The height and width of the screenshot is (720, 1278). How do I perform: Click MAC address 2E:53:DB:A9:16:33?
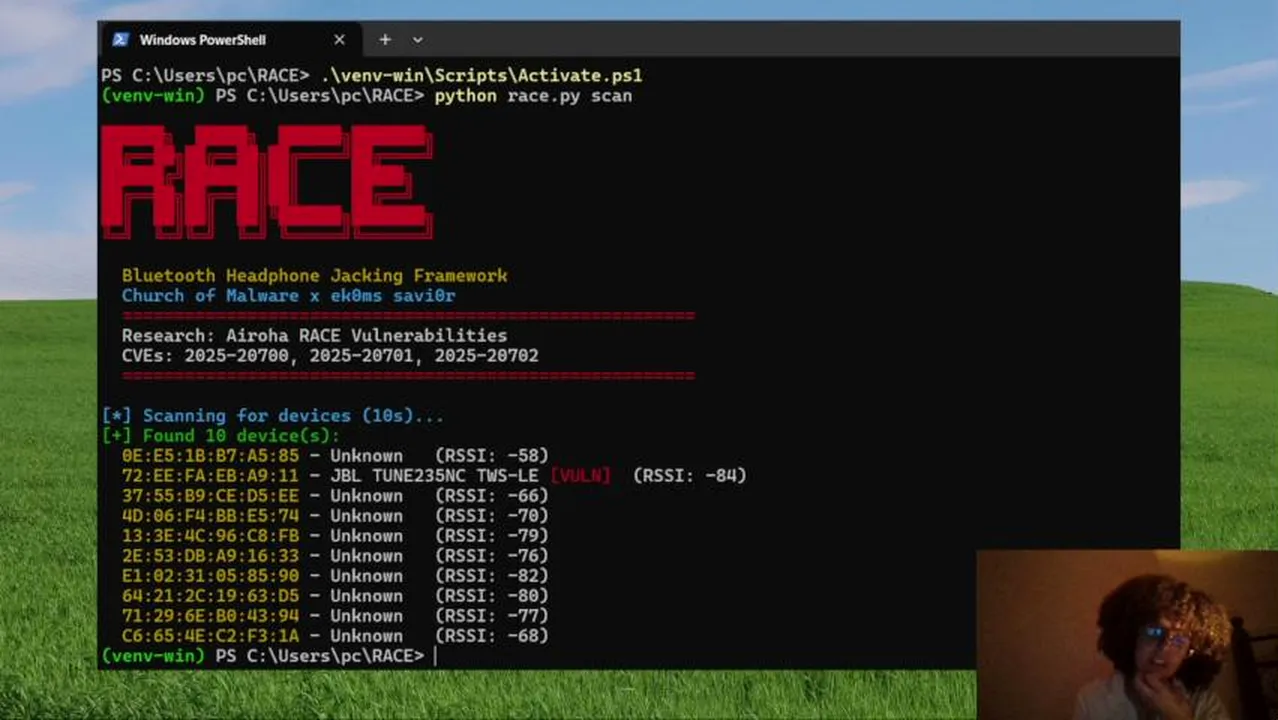coord(210,556)
